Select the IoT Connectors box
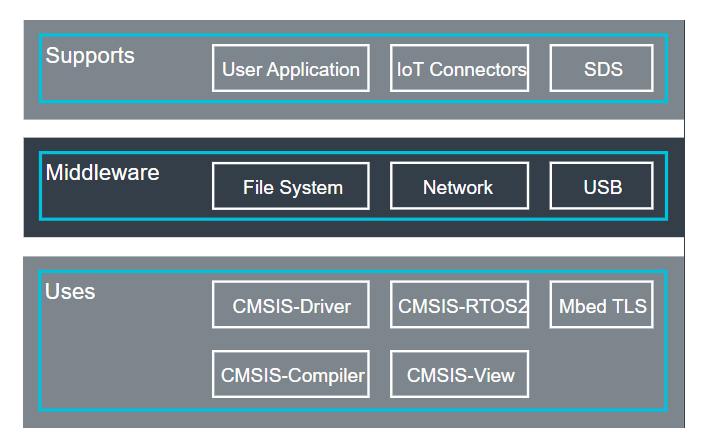 460,69
